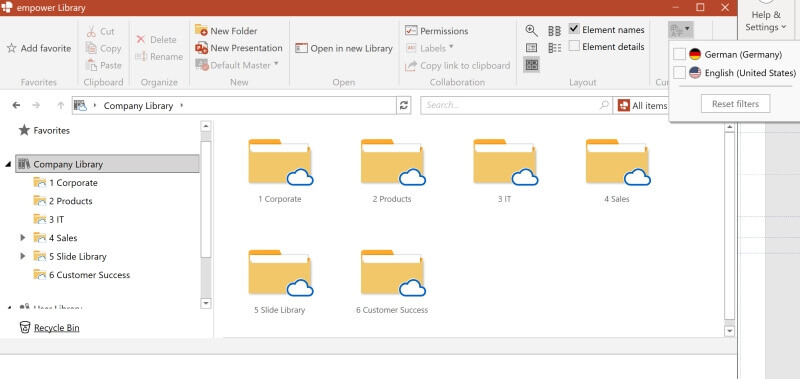
Task: Open the Default Master dropdown
Action: [x=237, y=65]
